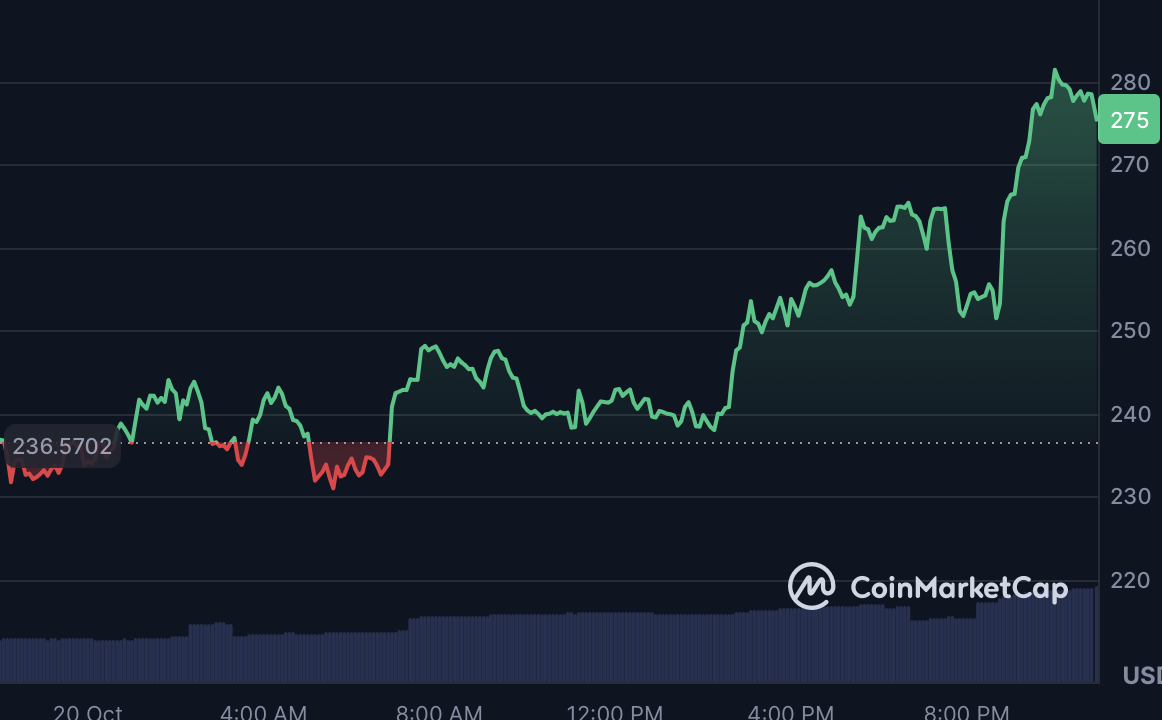Screen dimensions: 1162x720
Task: Click the 8:00 PM time label
Action: tap(965, 712)
